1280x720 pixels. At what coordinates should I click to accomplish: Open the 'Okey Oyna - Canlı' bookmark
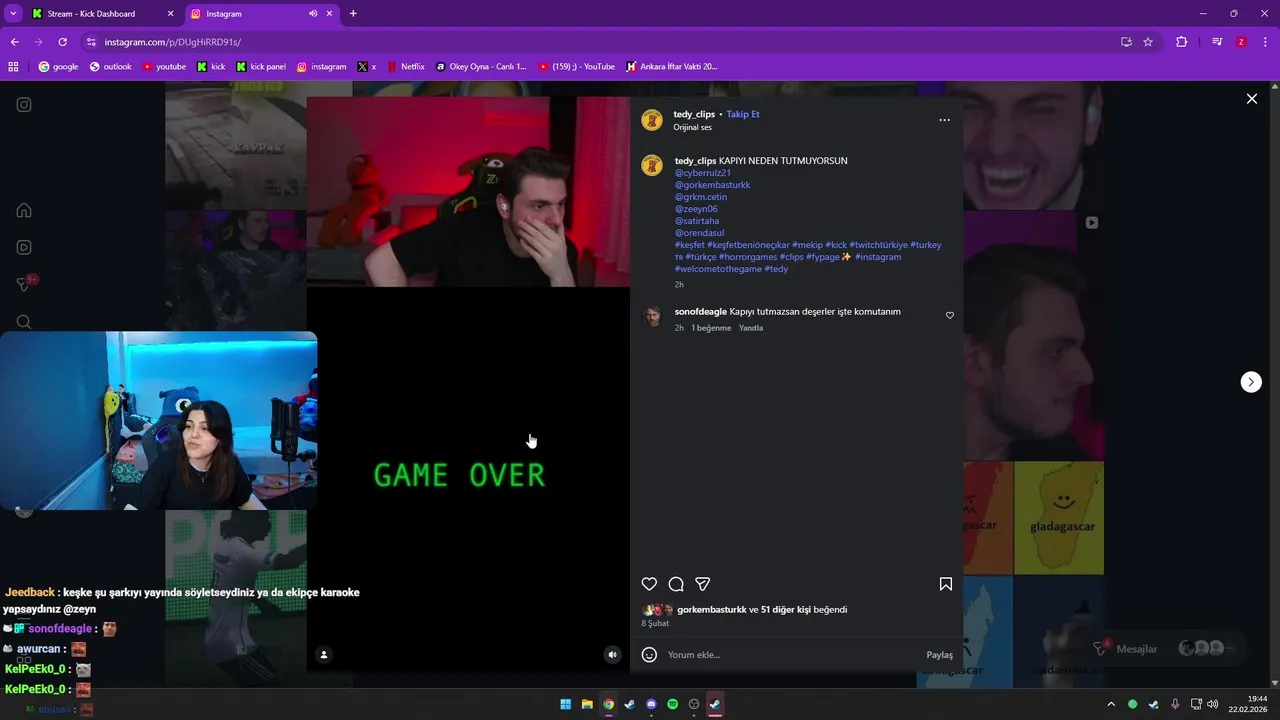(481, 67)
